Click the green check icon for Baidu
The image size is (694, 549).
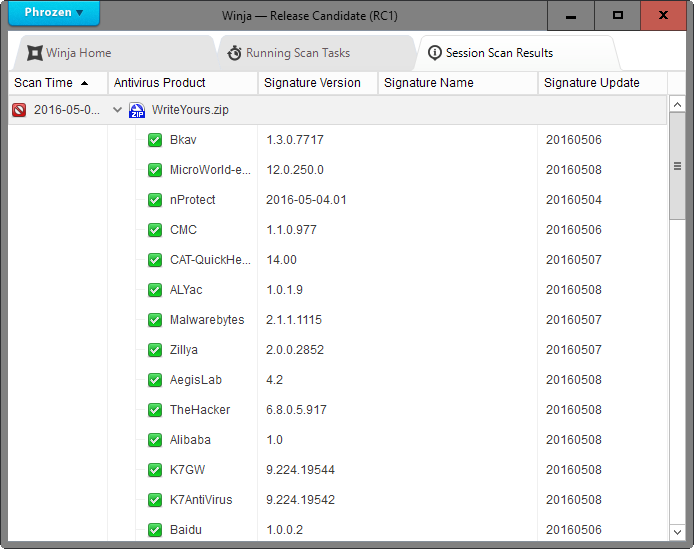[x=155, y=530]
